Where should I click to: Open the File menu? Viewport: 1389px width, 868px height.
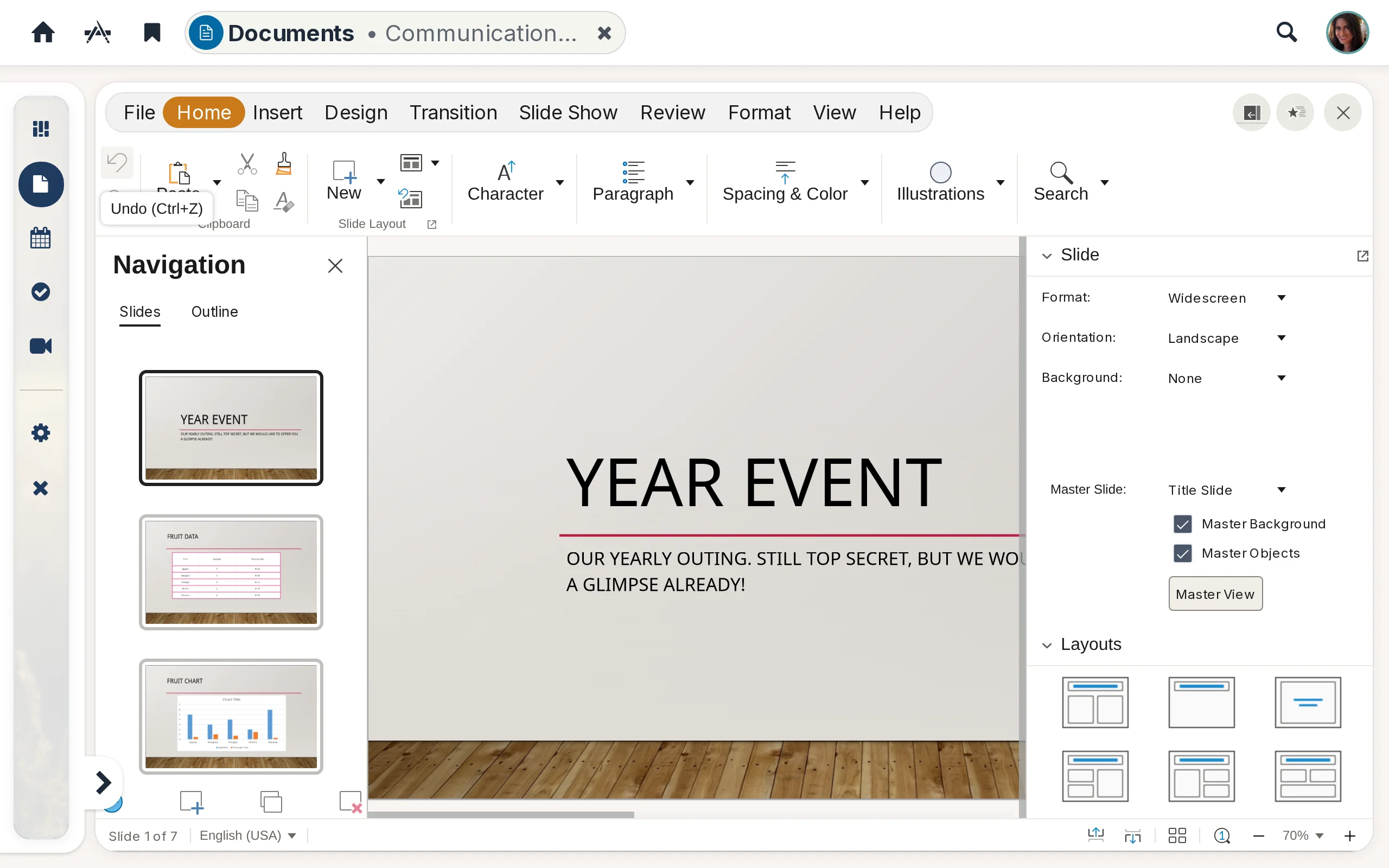click(139, 112)
